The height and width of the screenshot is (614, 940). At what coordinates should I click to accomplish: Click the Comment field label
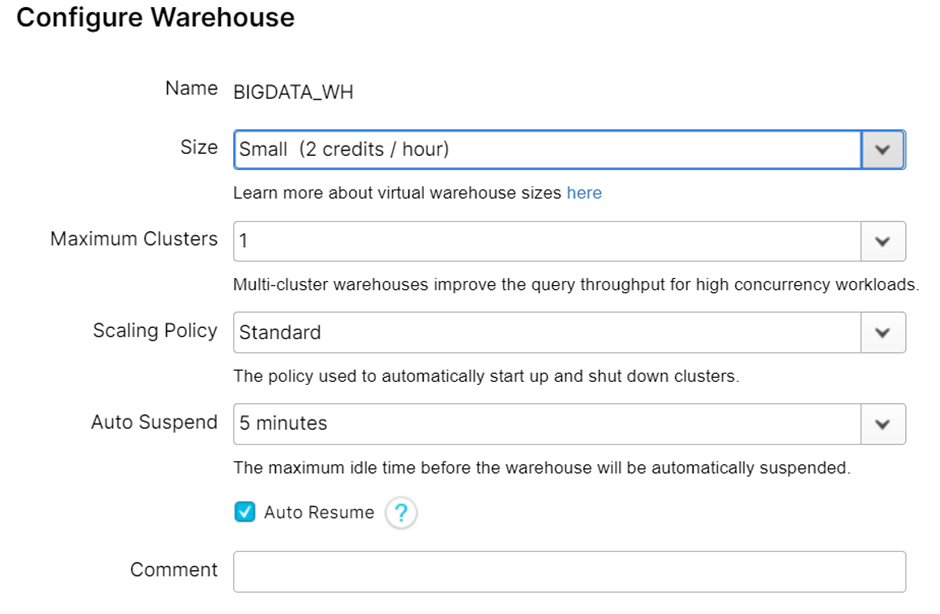click(173, 569)
